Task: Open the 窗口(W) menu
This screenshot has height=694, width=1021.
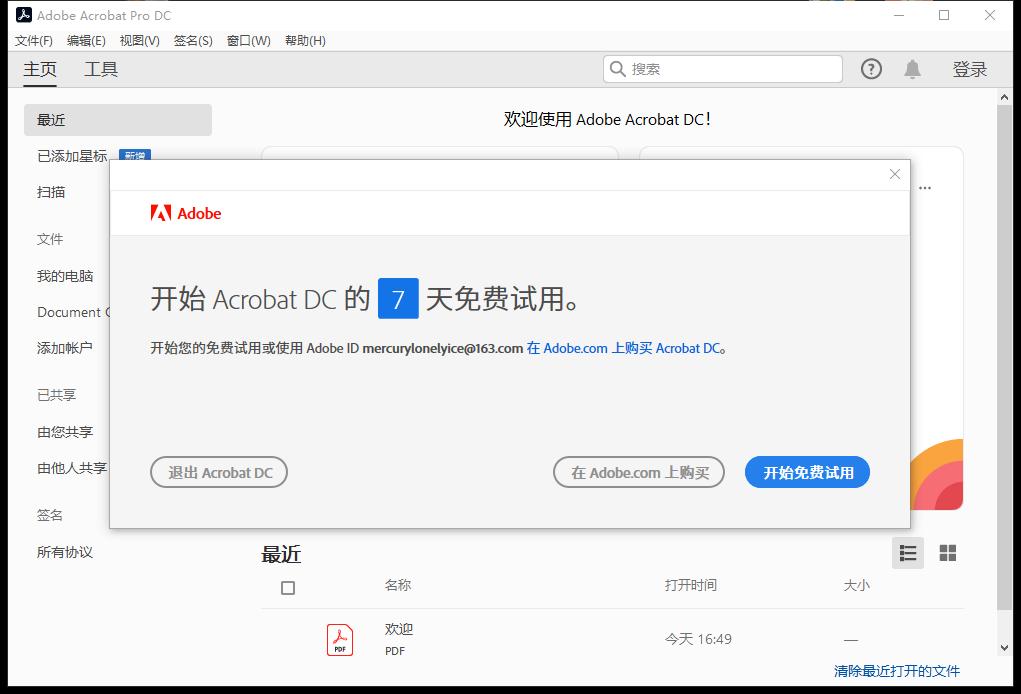Action: click(x=248, y=40)
